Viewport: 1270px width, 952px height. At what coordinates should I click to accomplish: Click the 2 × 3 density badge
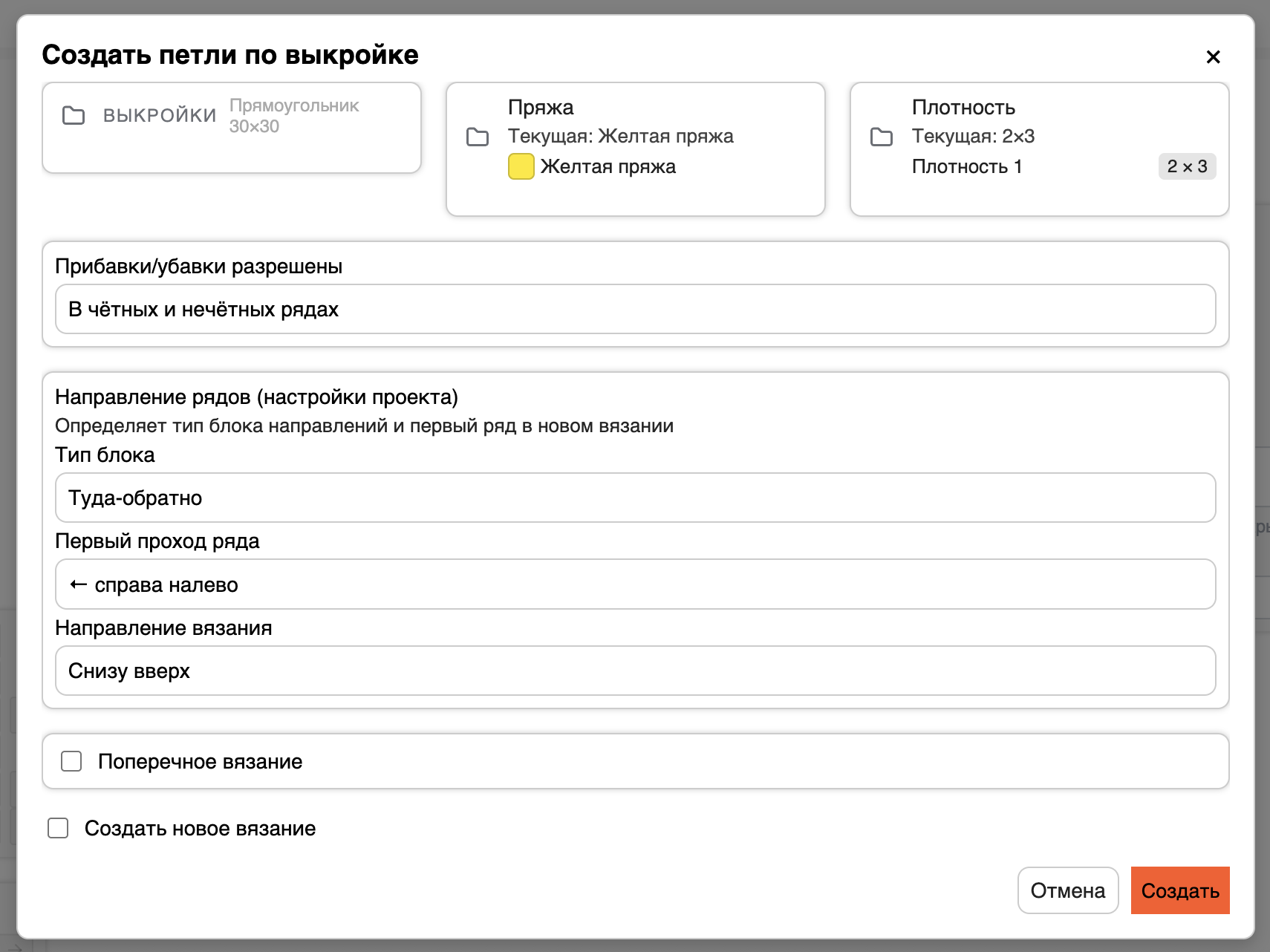coord(1186,166)
